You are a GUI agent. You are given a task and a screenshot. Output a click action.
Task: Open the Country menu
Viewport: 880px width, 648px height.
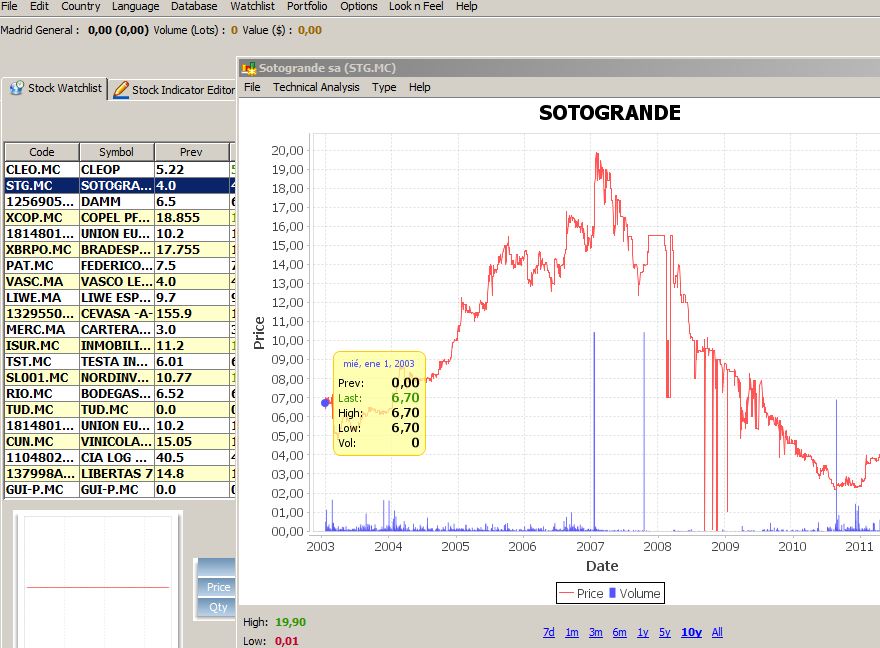point(81,6)
